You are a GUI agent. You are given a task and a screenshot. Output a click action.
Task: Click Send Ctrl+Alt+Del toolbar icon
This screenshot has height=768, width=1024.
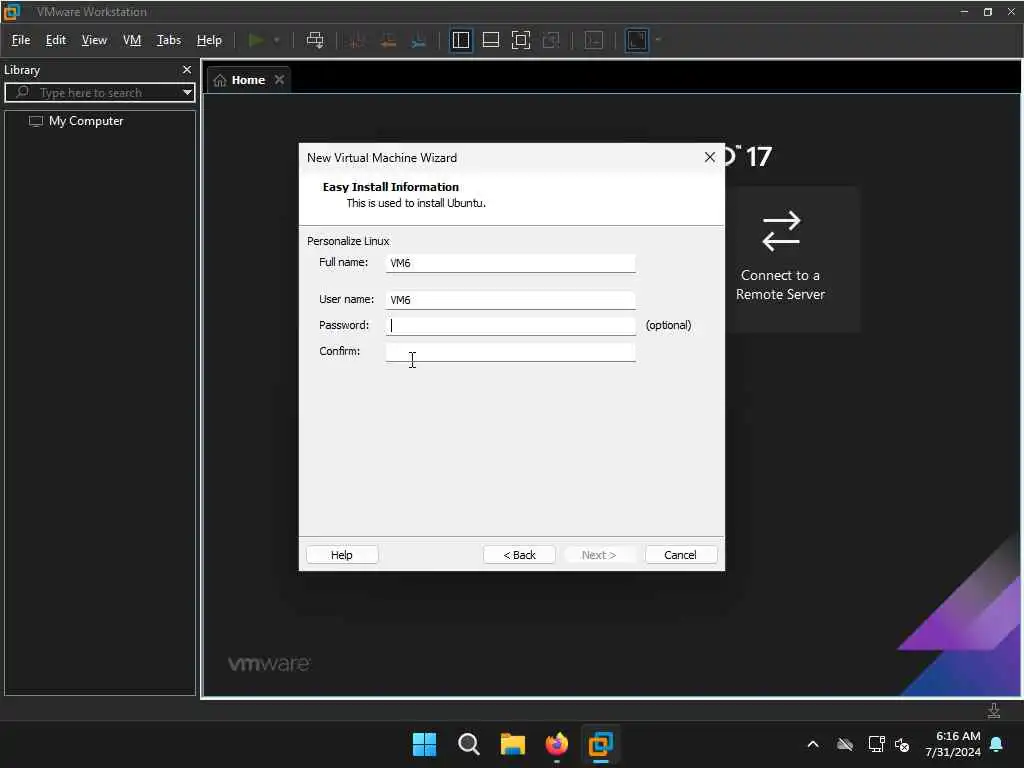point(315,40)
